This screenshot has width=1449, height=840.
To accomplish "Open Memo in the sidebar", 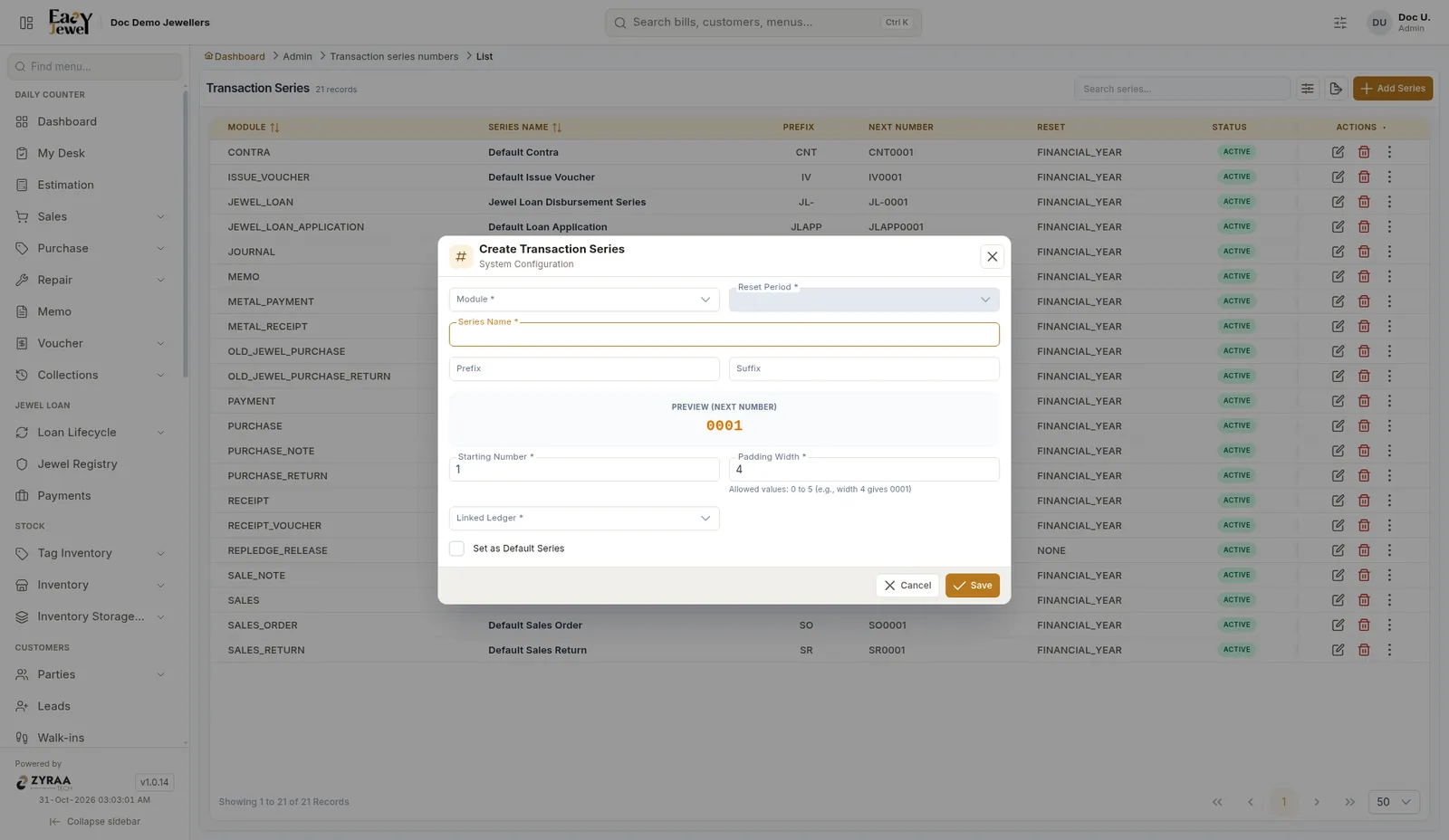I will coord(91,312).
